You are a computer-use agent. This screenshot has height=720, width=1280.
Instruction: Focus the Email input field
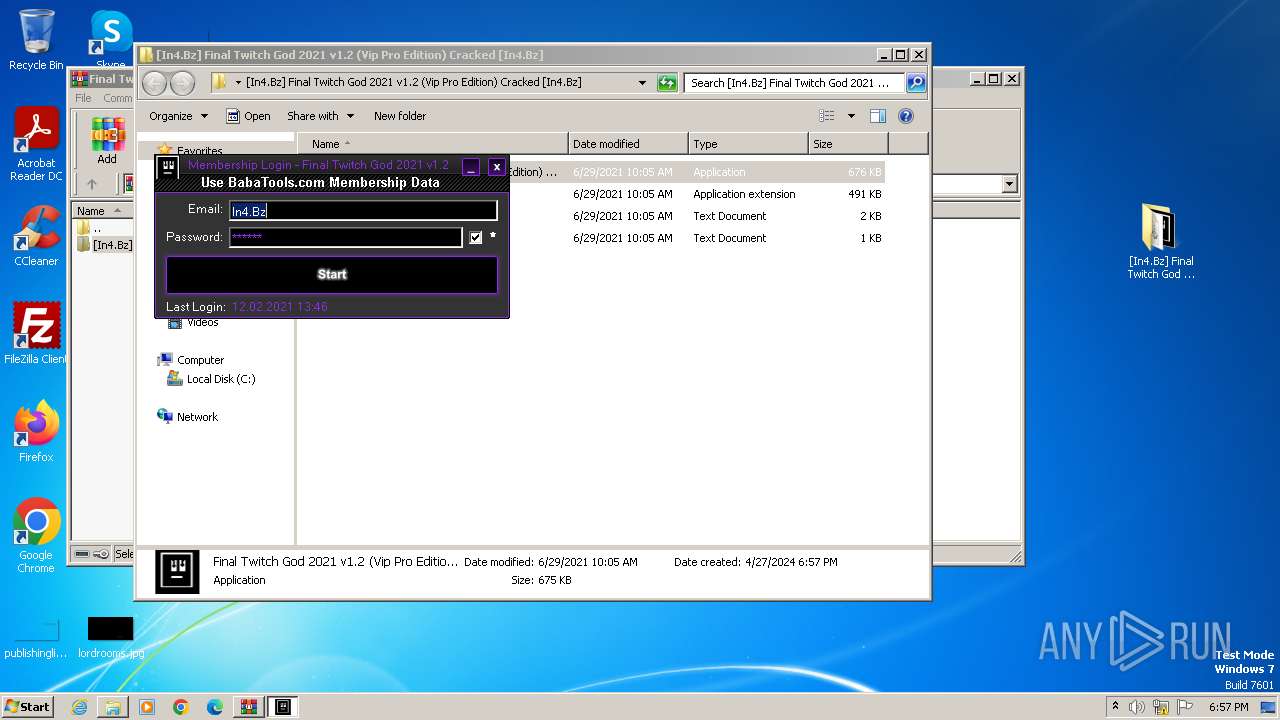point(363,210)
